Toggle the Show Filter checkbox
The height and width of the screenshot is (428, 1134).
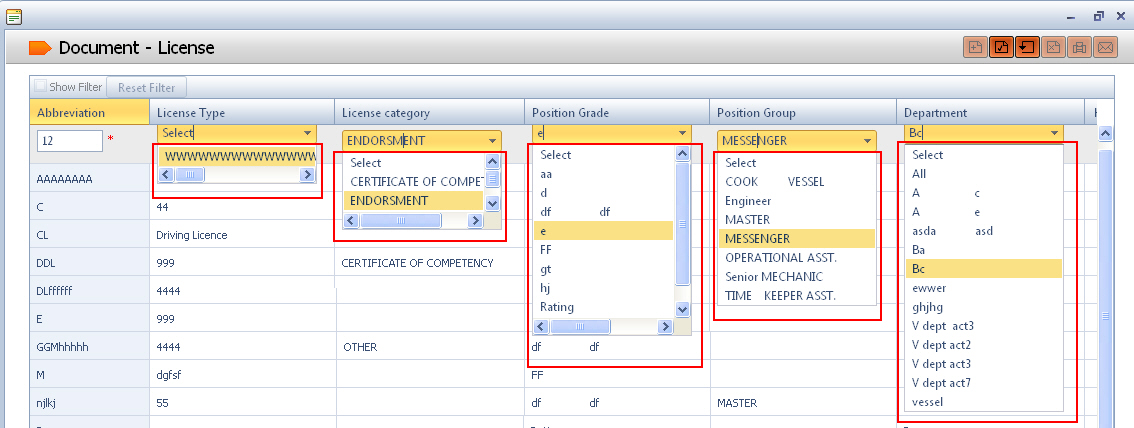41,87
